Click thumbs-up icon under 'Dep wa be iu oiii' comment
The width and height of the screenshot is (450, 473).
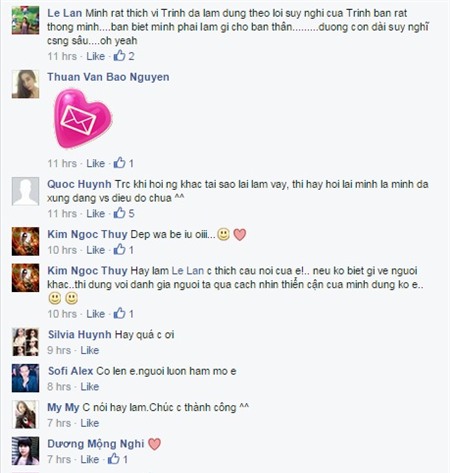point(119,249)
